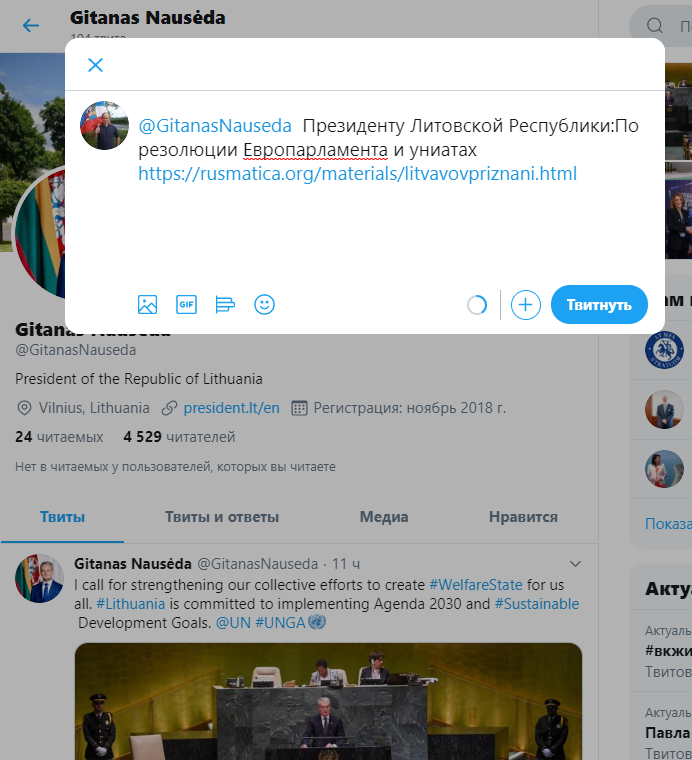Open the @UN mention
The width and height of the screenshot is (692, 760).
[233, 623]
